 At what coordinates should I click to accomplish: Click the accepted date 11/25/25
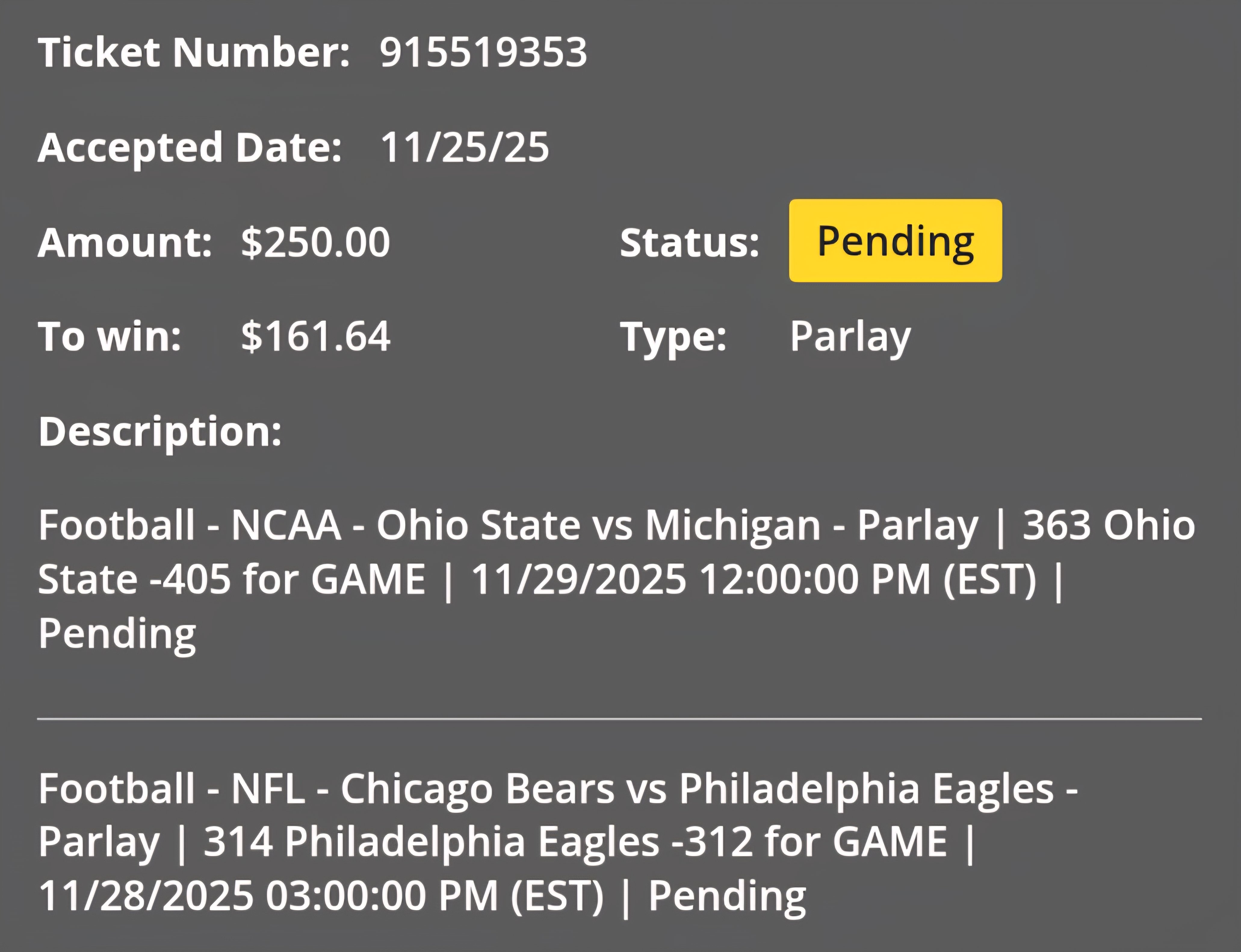(x=464, y=147)
